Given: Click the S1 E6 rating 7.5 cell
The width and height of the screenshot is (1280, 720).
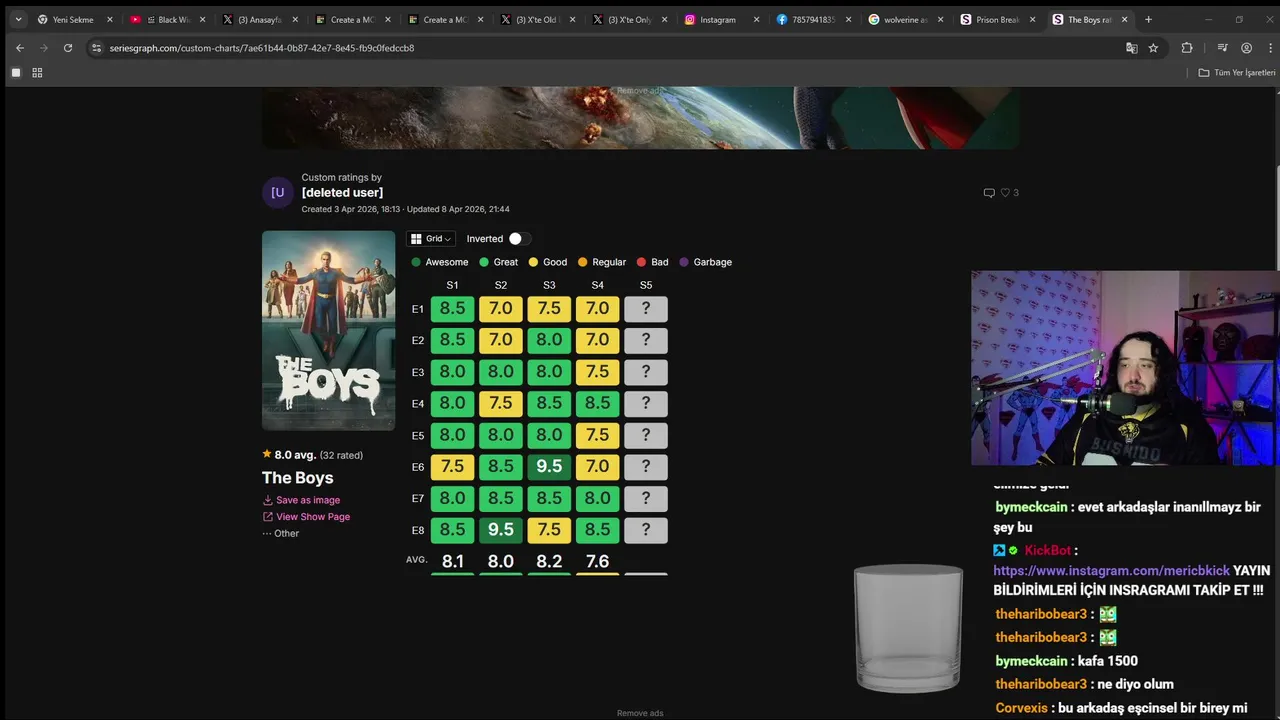Looking at the screenshot, I should coord(452,467).
